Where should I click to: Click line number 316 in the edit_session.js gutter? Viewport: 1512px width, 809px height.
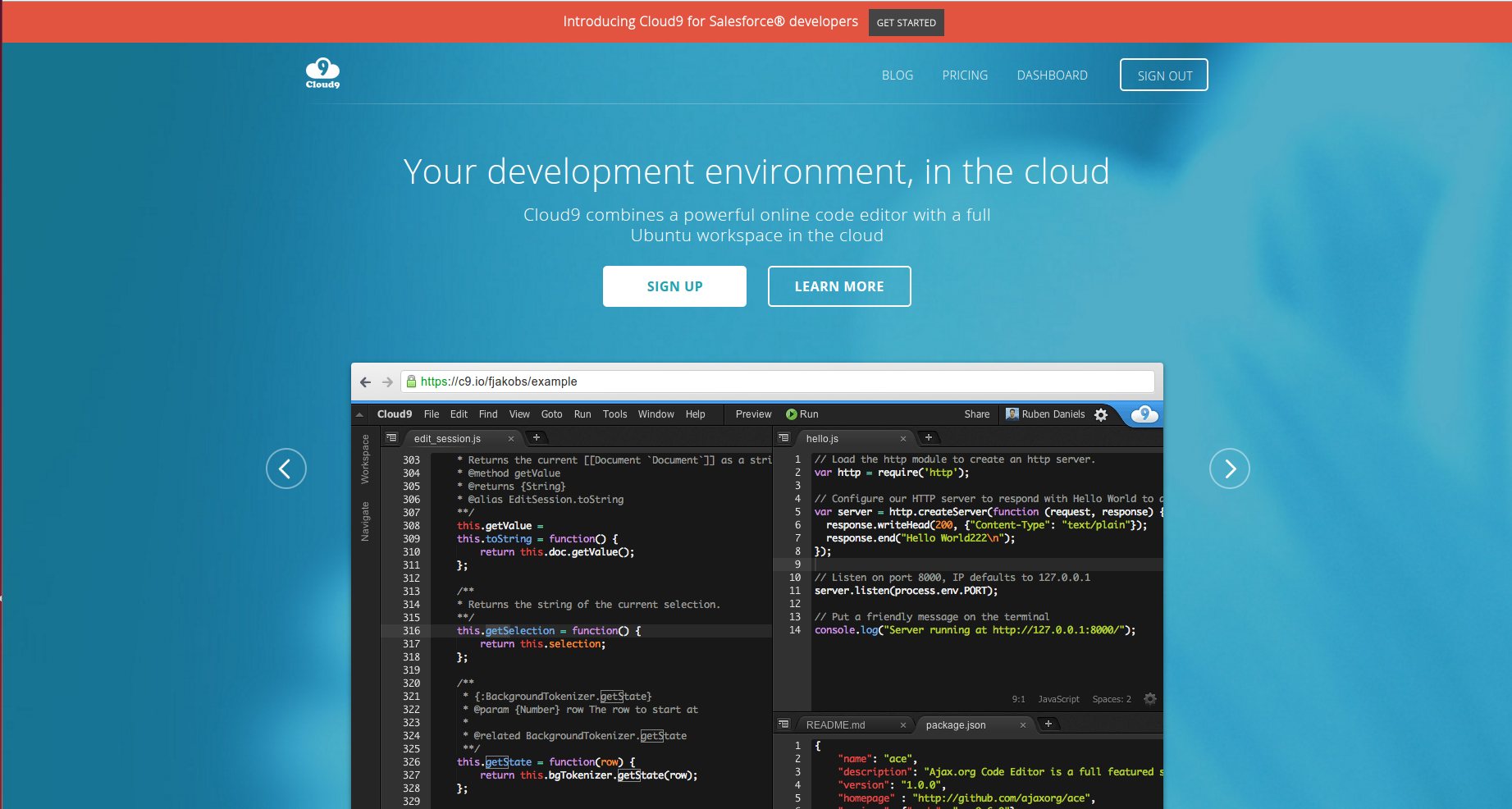tap(411, 631)
